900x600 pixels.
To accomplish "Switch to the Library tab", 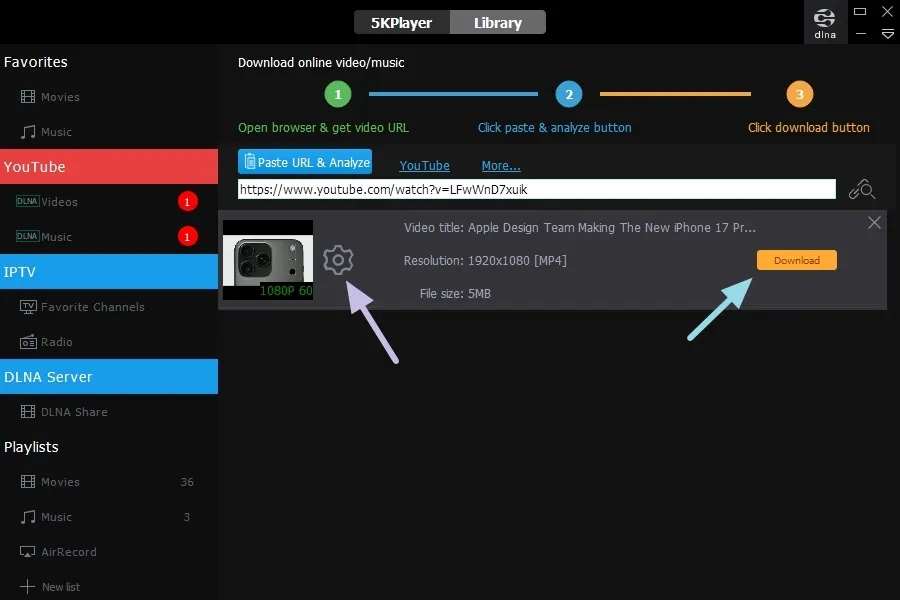I will [497, 22].
